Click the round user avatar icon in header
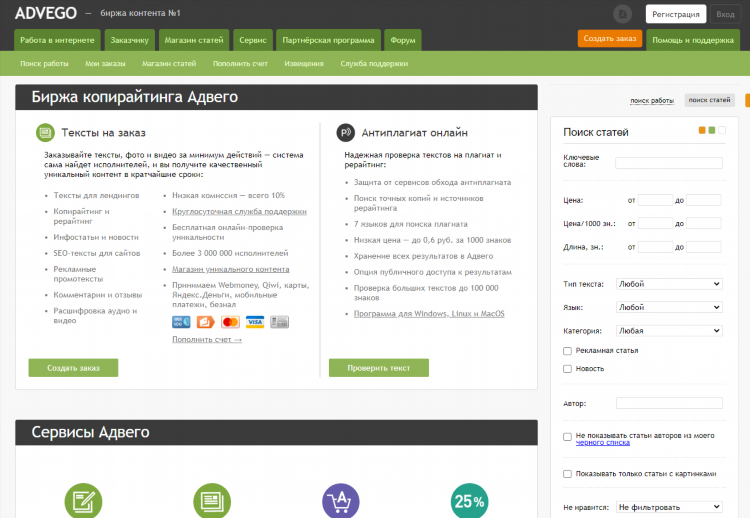This screenshot has height=518, width=750. (622, 14)
